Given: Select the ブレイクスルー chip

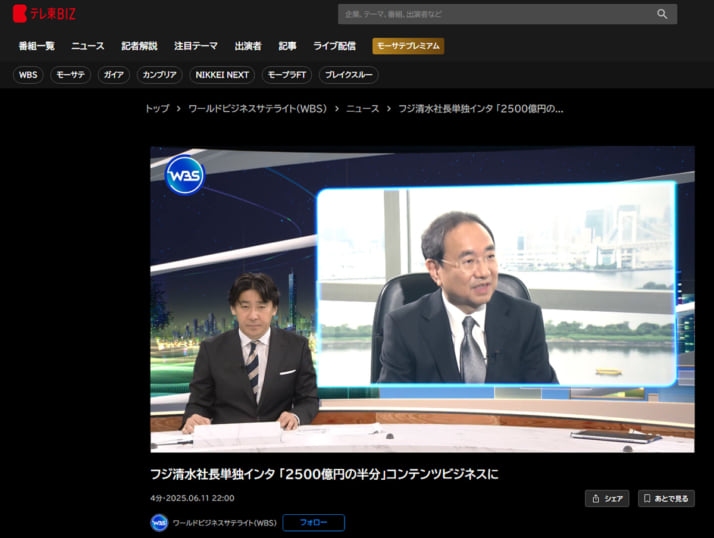Looking at the screenshot, I should click(348, 75).
